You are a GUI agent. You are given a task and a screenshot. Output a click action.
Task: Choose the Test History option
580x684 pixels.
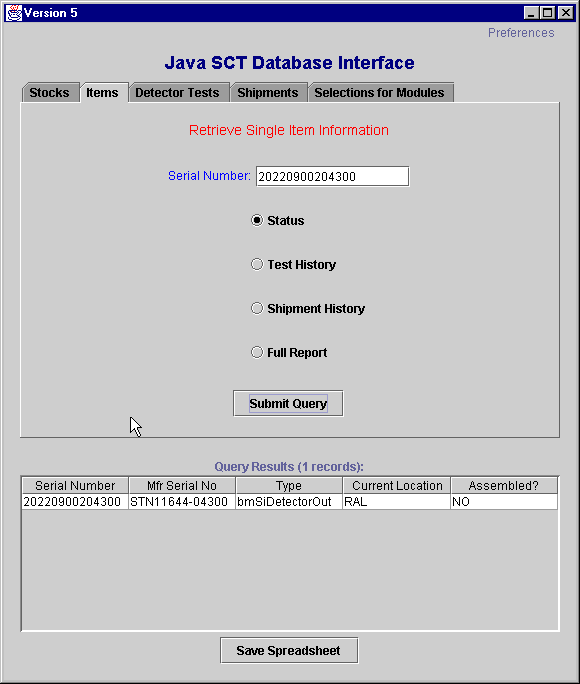(x=257, y=264)
